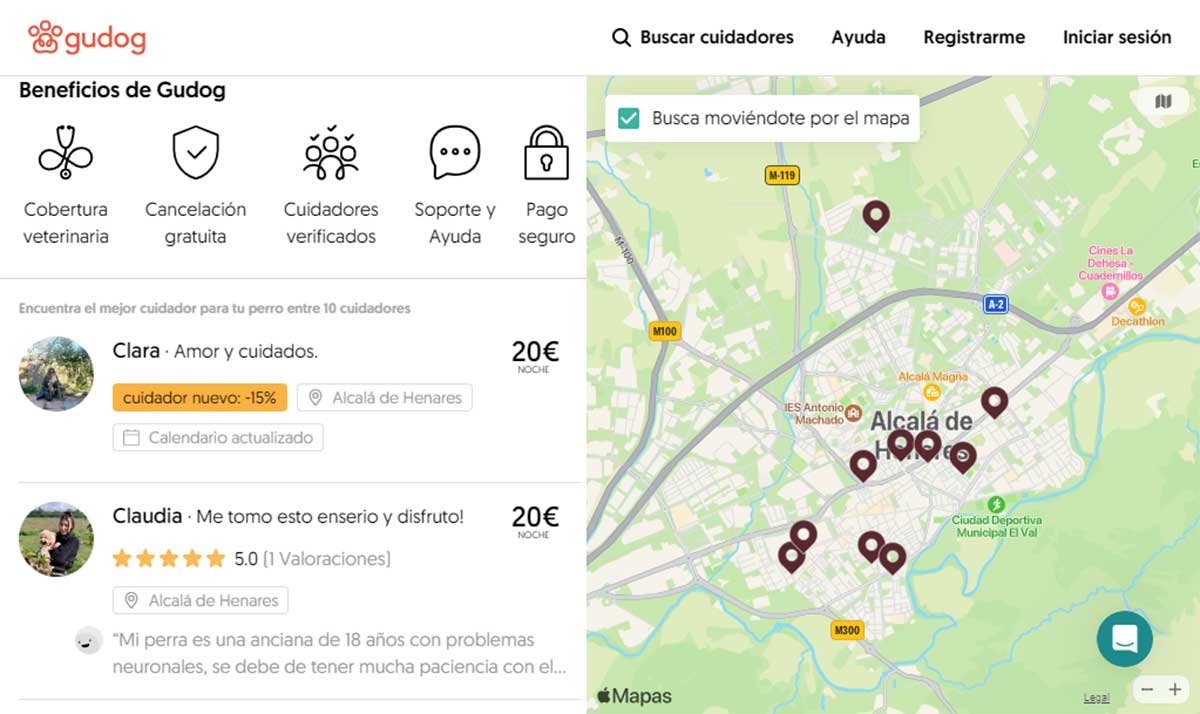
Task: Zoom in the map with plus button
Action: [1175, 690]
